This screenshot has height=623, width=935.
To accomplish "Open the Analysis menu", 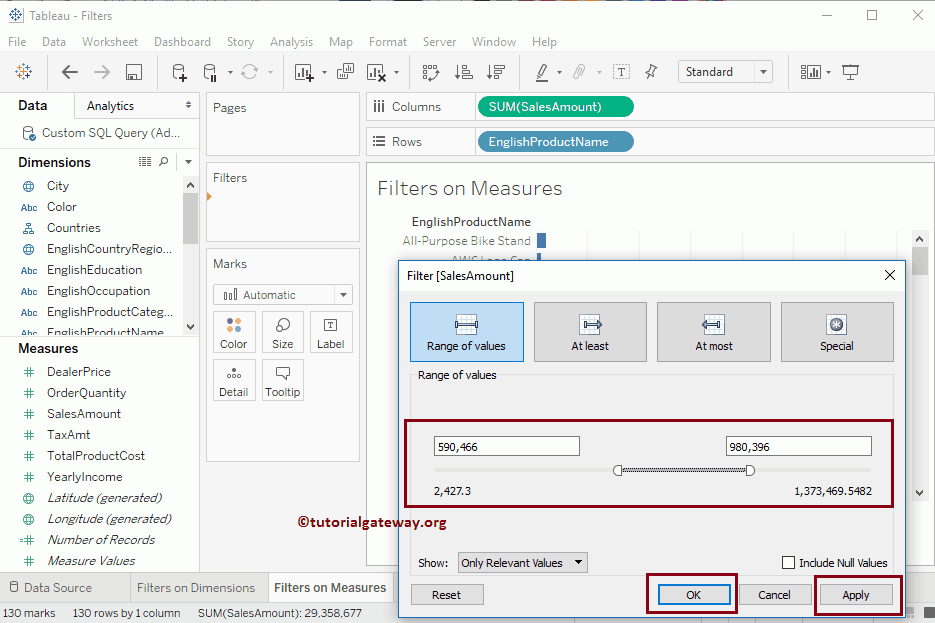I will [x=291, y=42].
